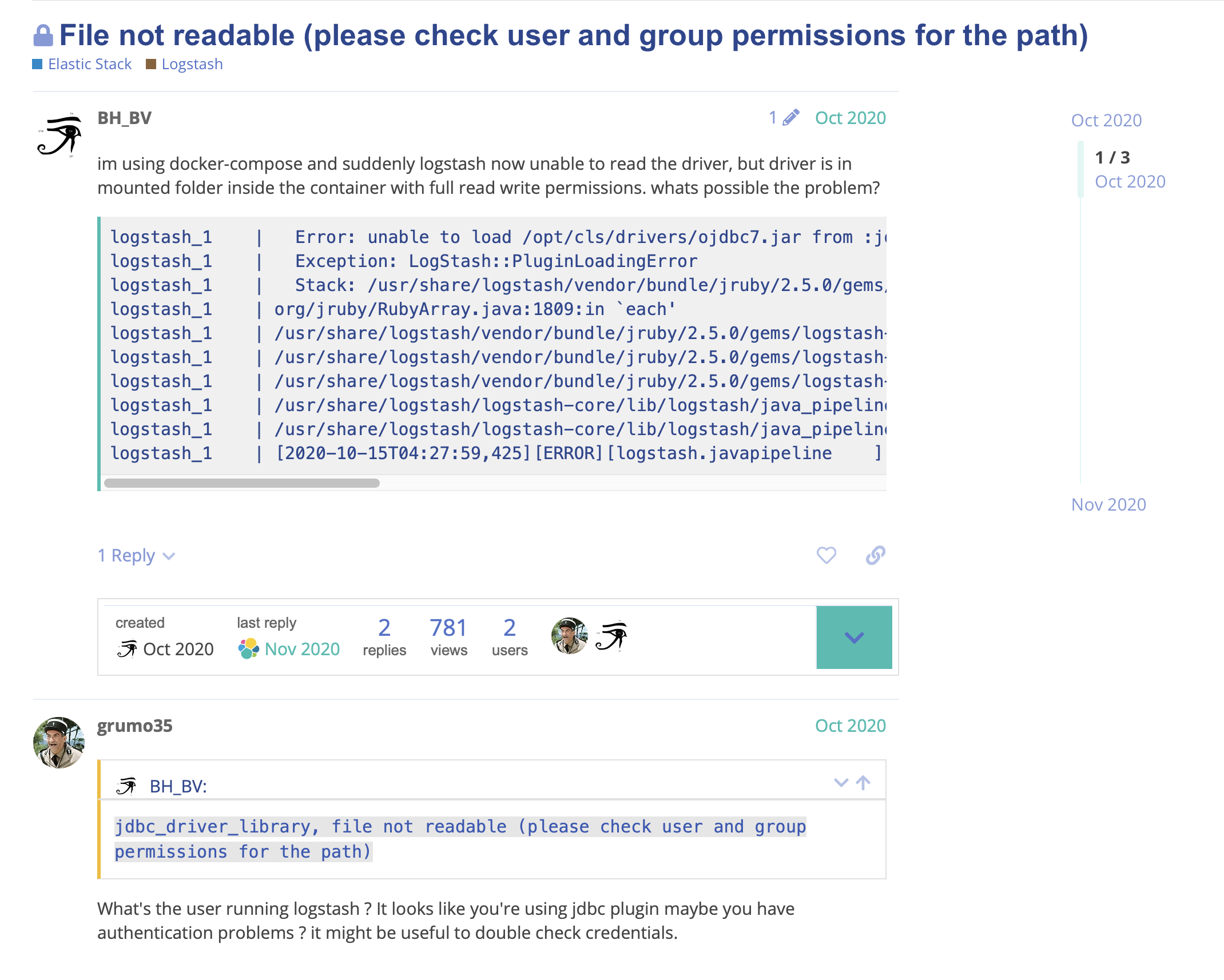Click the Oct 2020 date on the first post
1224x980 pixels.
click(x=851, y=117)
